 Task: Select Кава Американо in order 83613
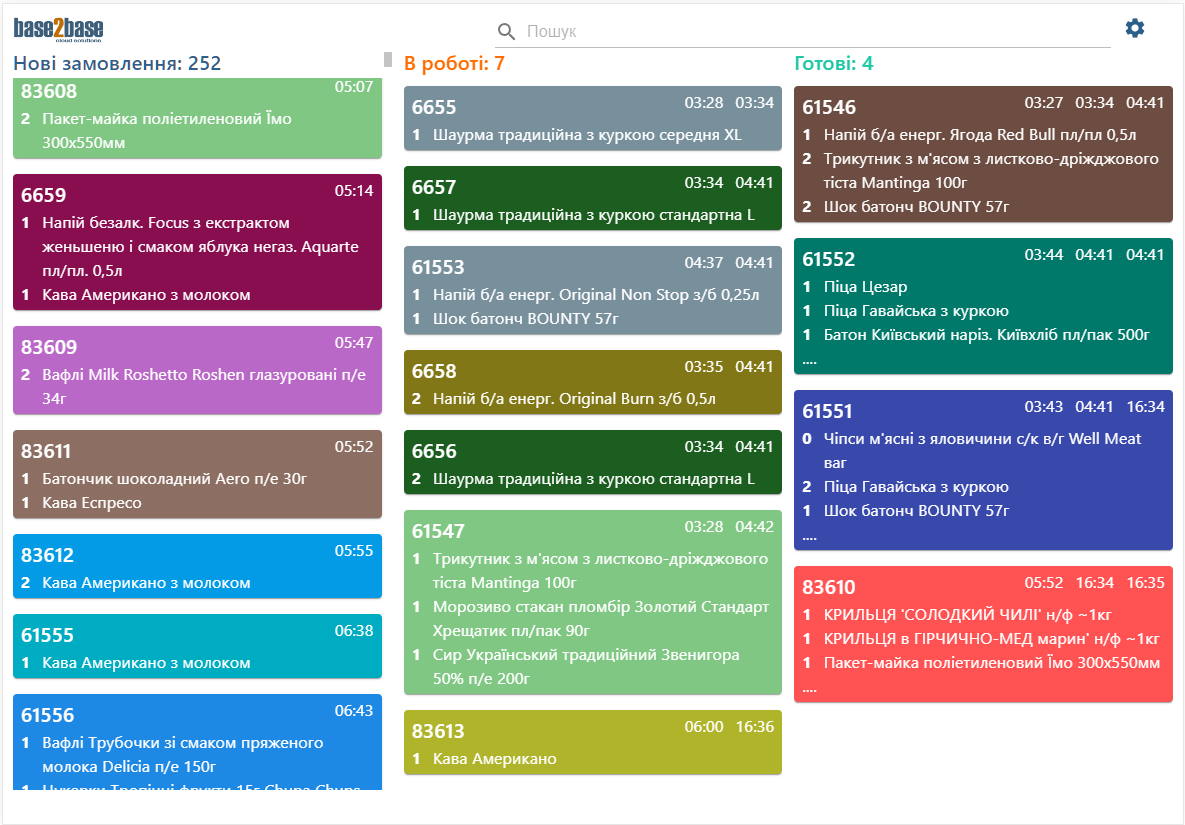(x=494, y=759)
